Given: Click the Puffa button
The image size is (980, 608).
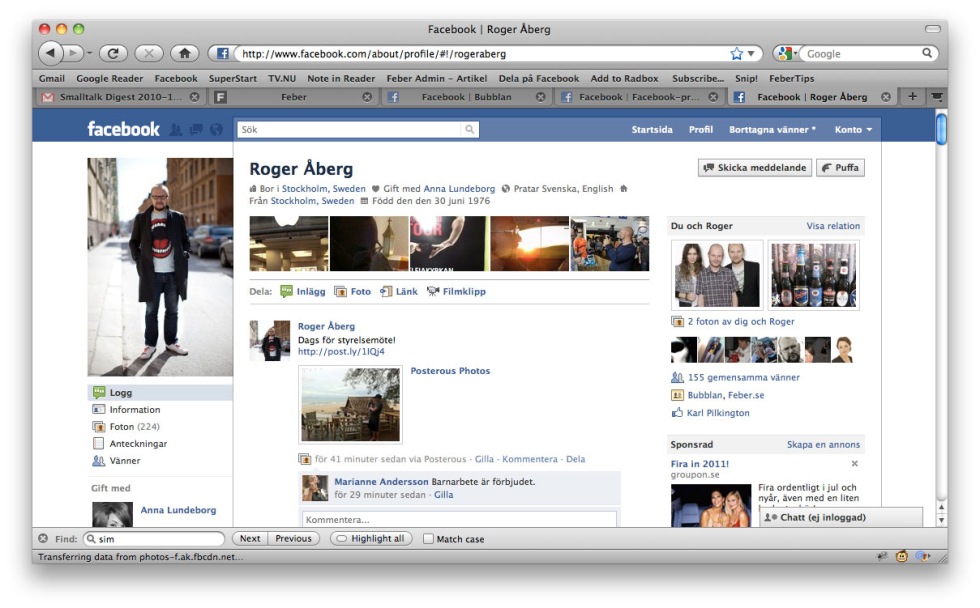Looking at the screenshot, I should click(840, 168).
